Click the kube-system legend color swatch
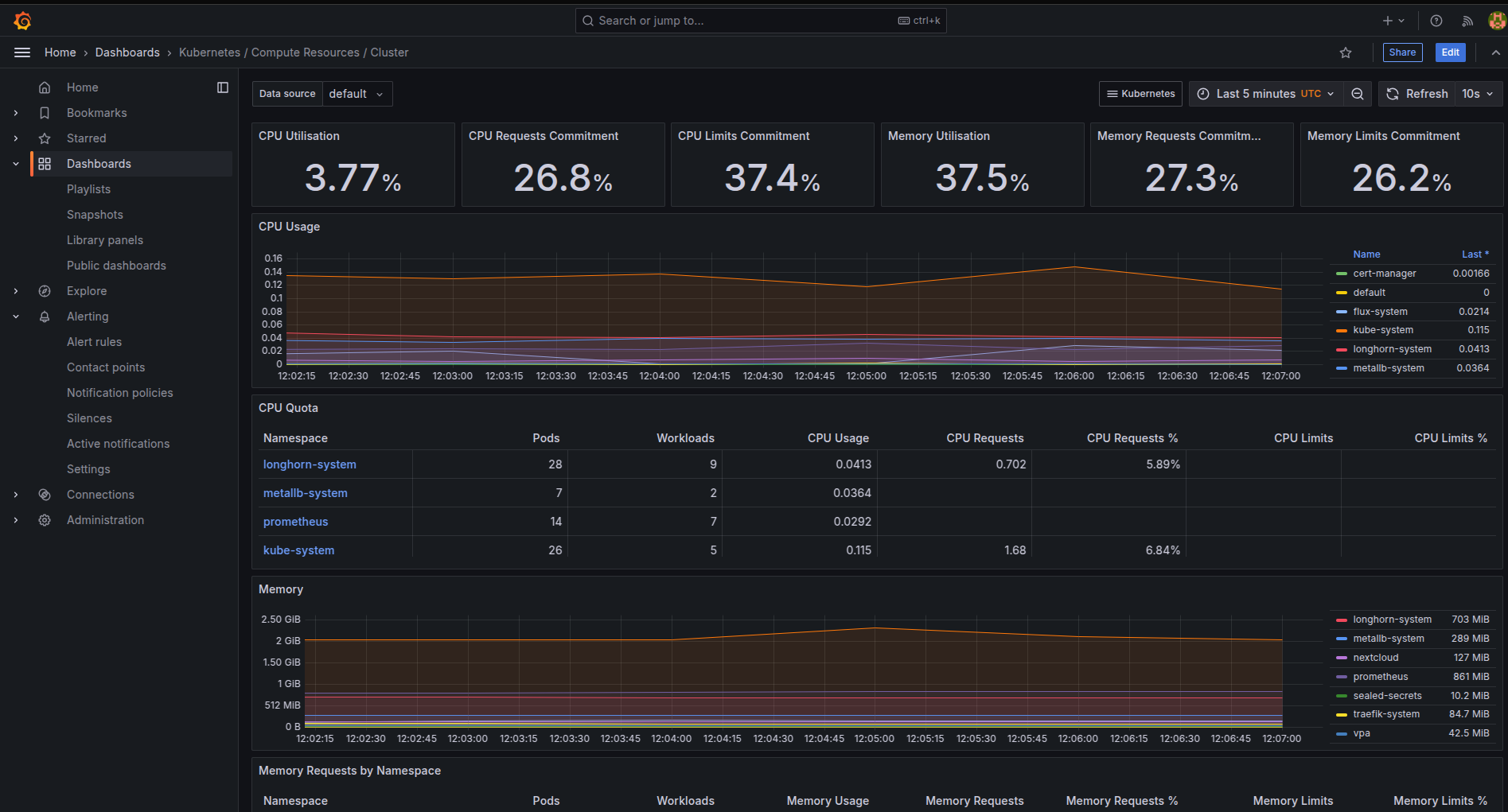Screen dimensions: 1508x812 [1342, 330]
